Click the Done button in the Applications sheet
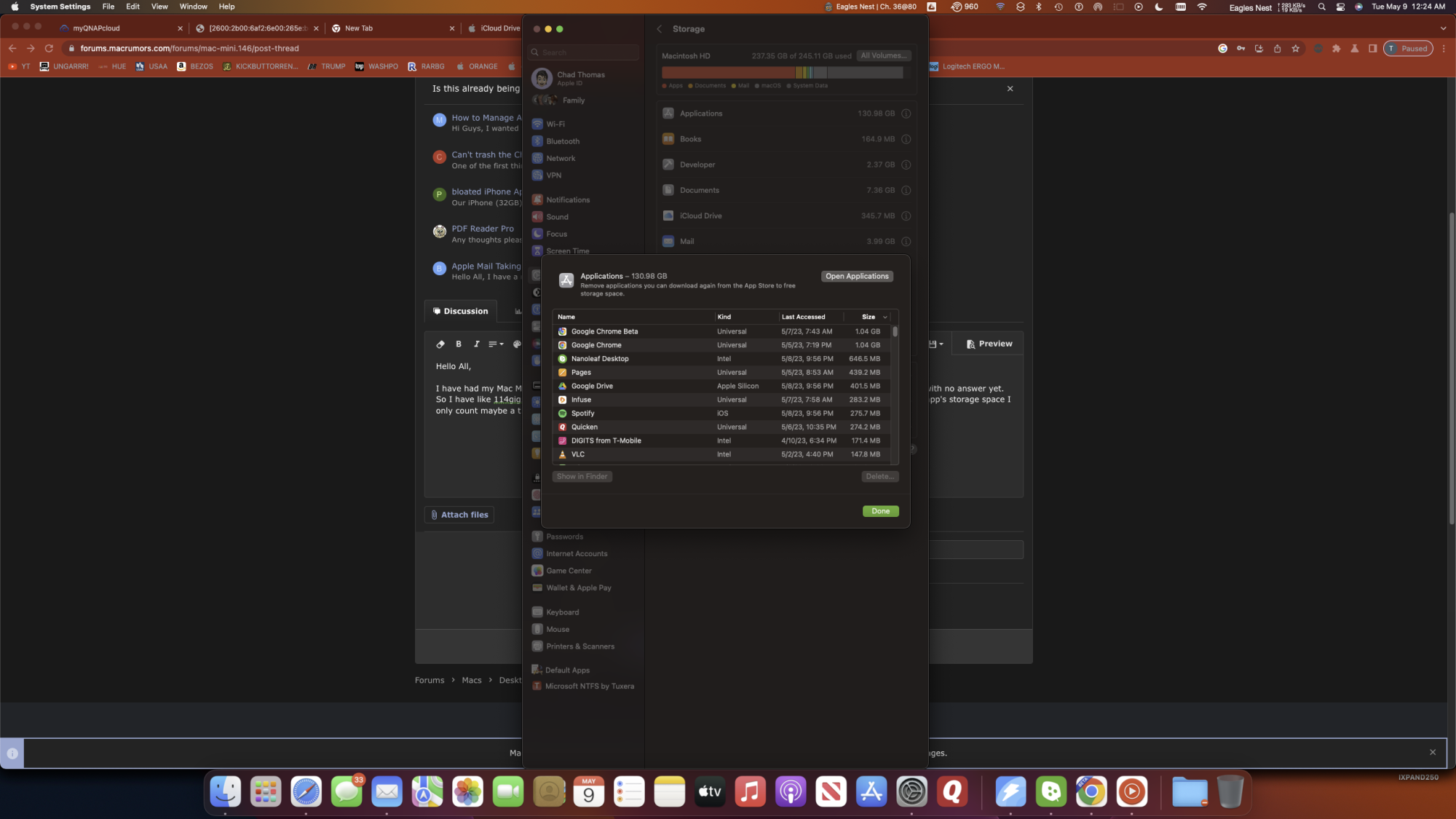Viewport: 1456px width, 819px height. click(x=880, y=511)
